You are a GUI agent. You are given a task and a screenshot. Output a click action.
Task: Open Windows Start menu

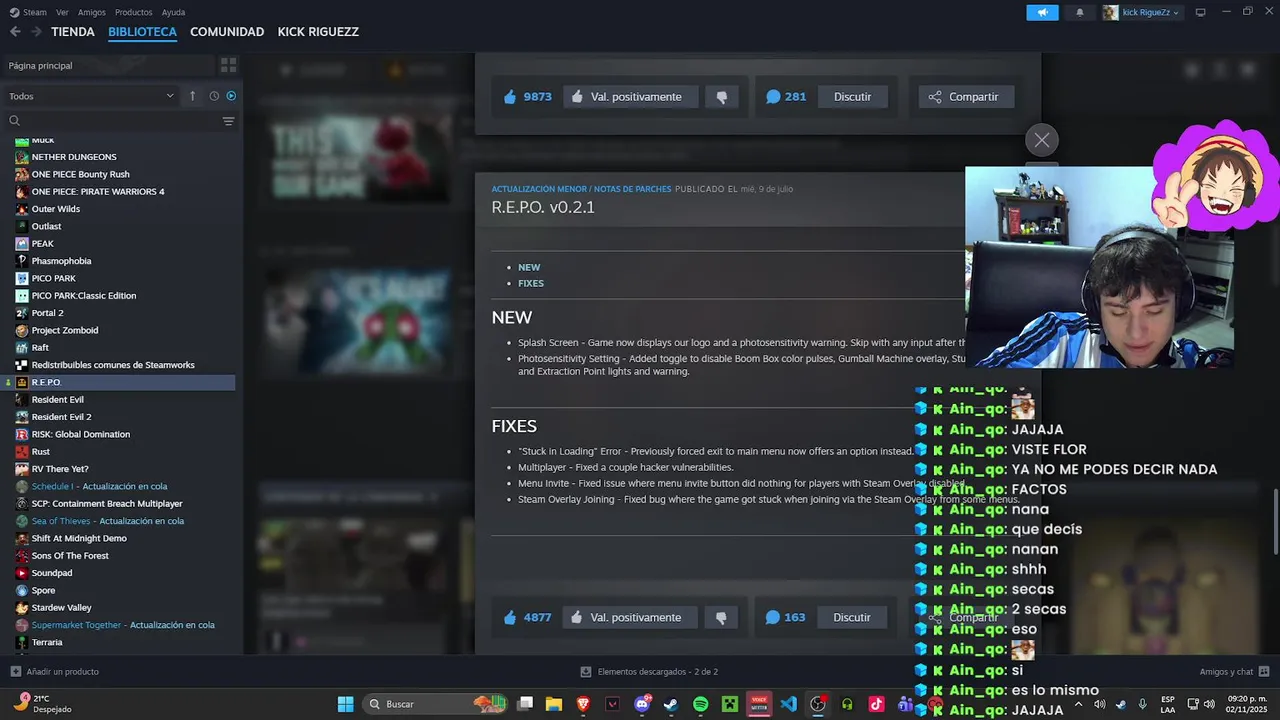(345, 704)
